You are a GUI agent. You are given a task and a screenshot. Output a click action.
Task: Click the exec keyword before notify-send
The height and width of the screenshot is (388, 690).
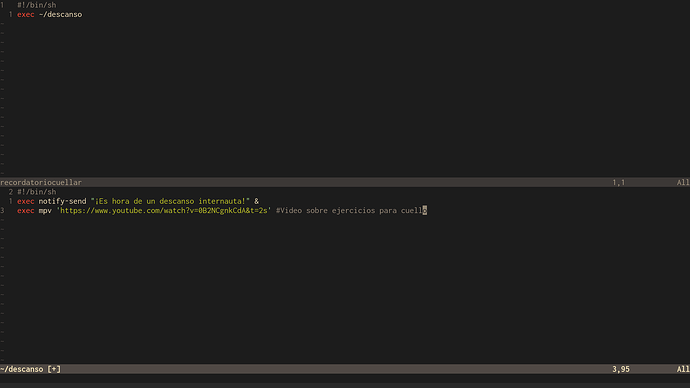(26, 201)
